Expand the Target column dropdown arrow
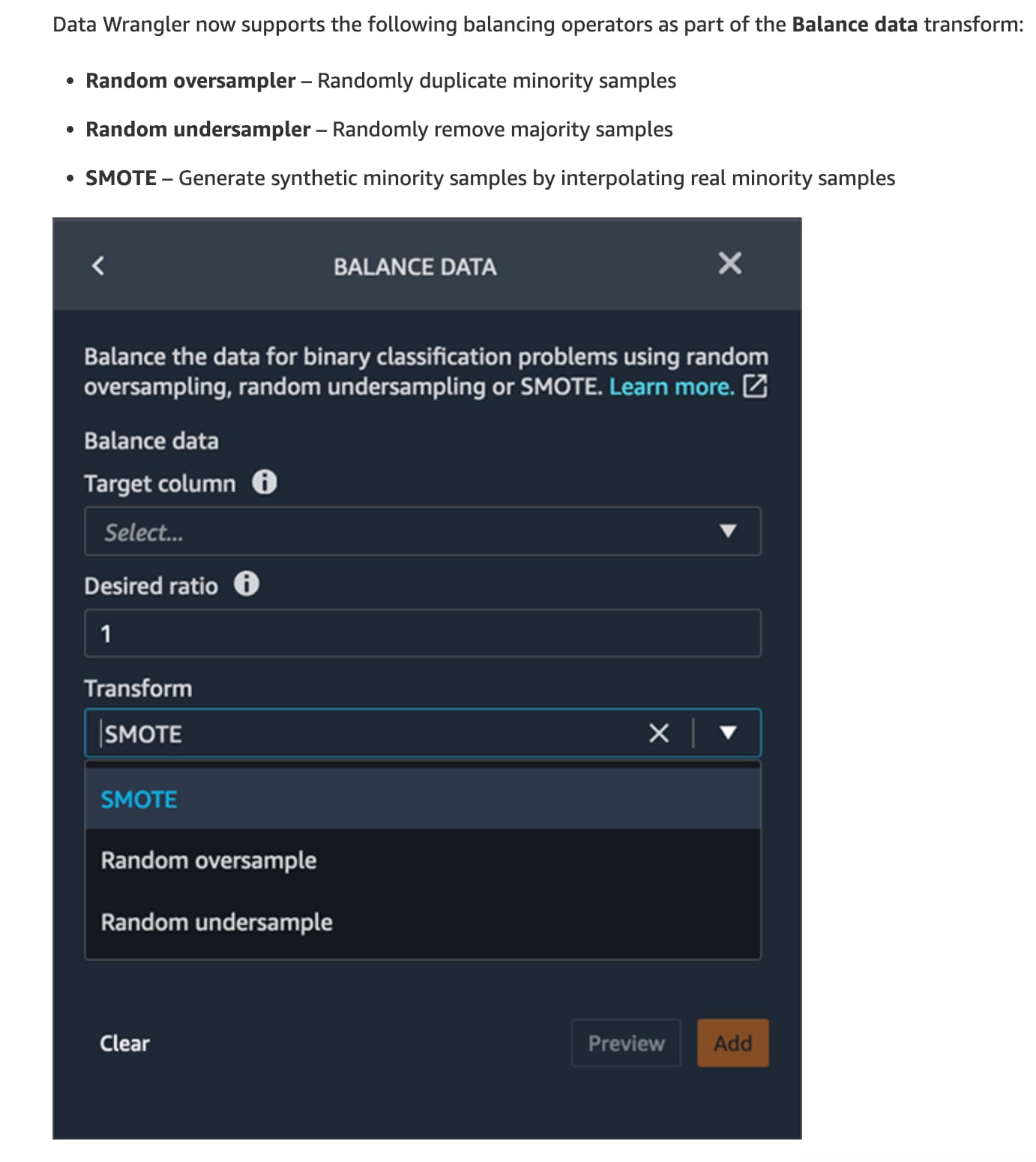The width and height of the screenshot is (1036, 1162). pyautogui.click(x=728, y=532)
